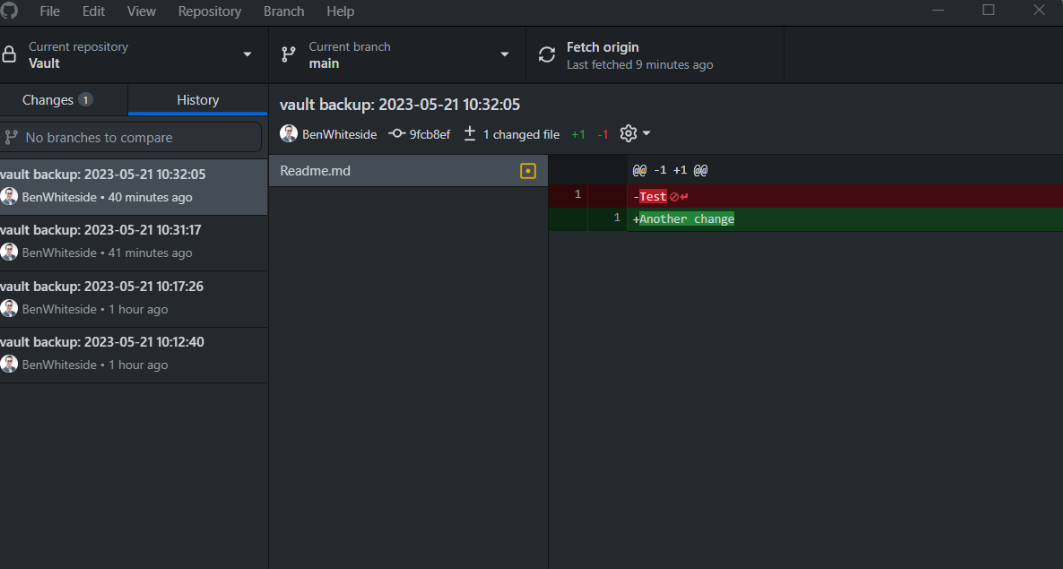Open diff settings gear icon
The image size is (1063, 569).
click(628, 134)
